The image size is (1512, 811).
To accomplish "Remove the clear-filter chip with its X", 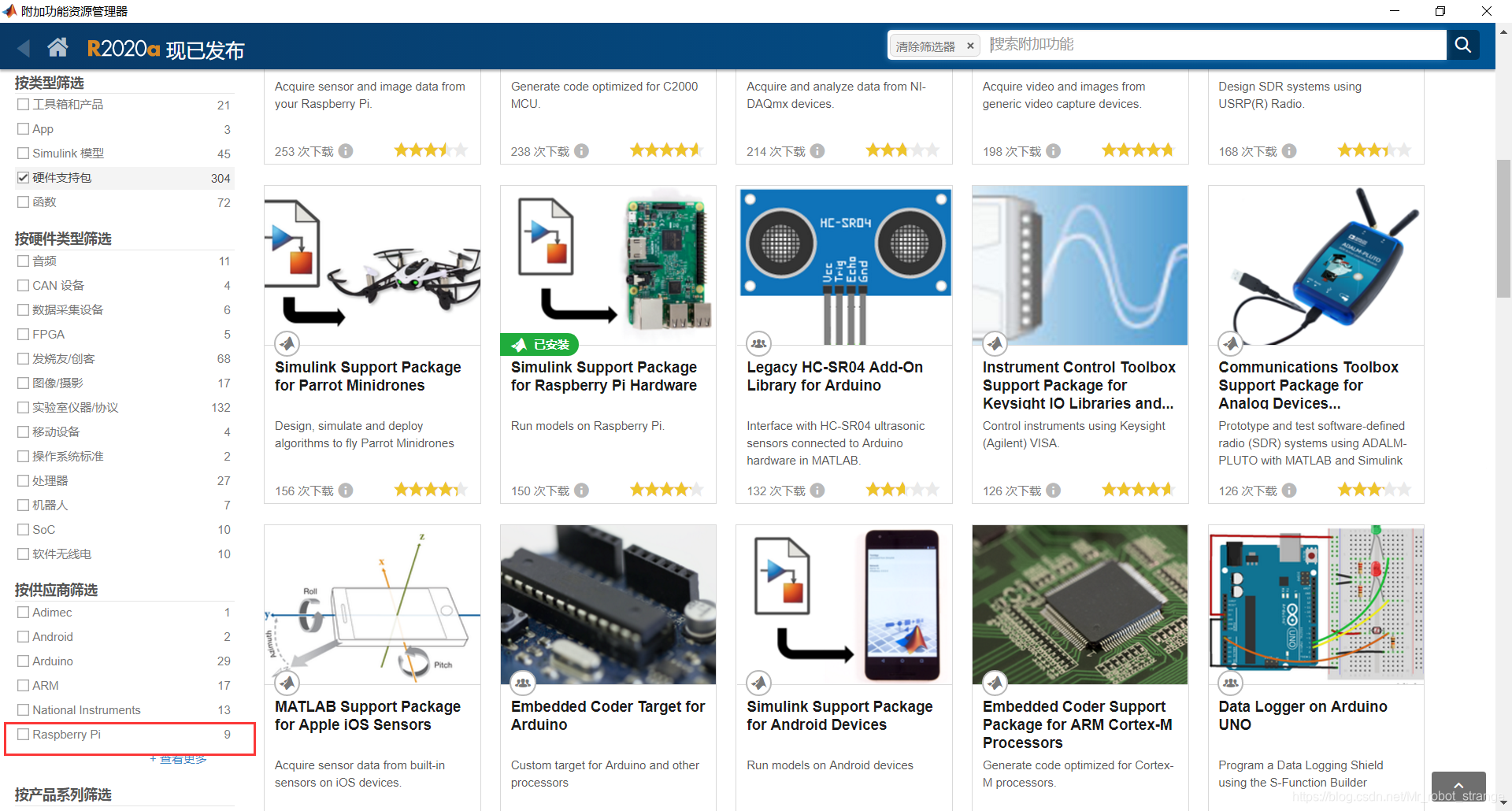I will tap(970, 46).
